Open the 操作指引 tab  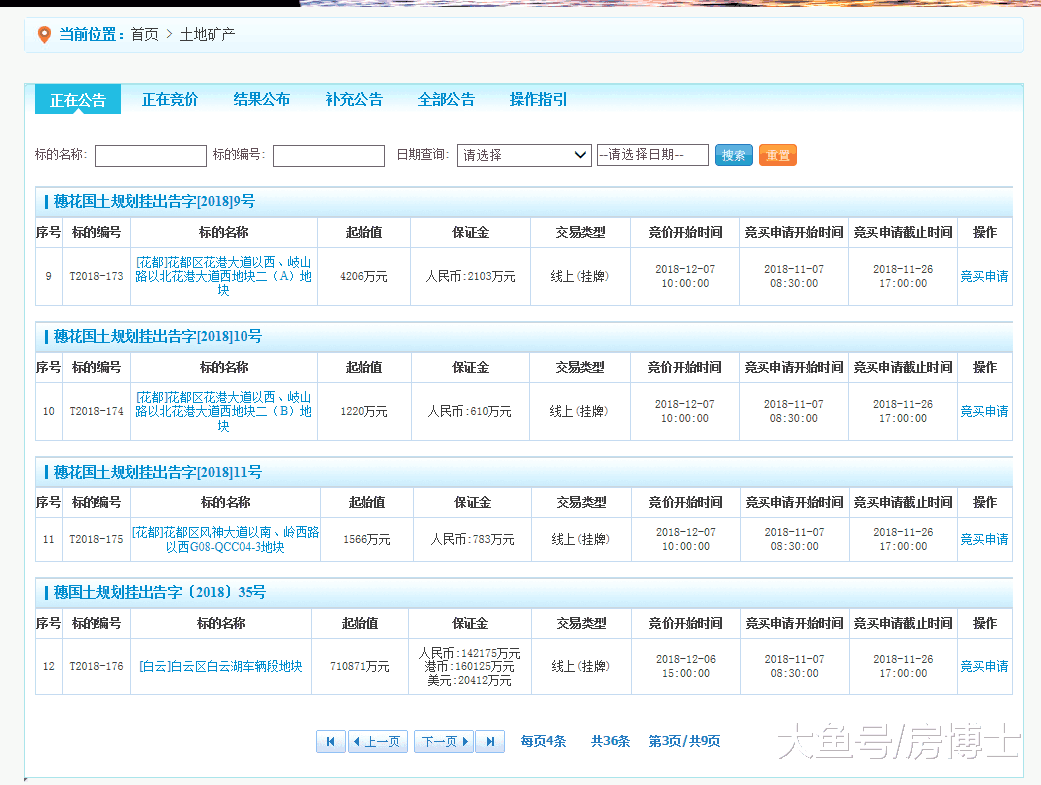pos(538,99)
